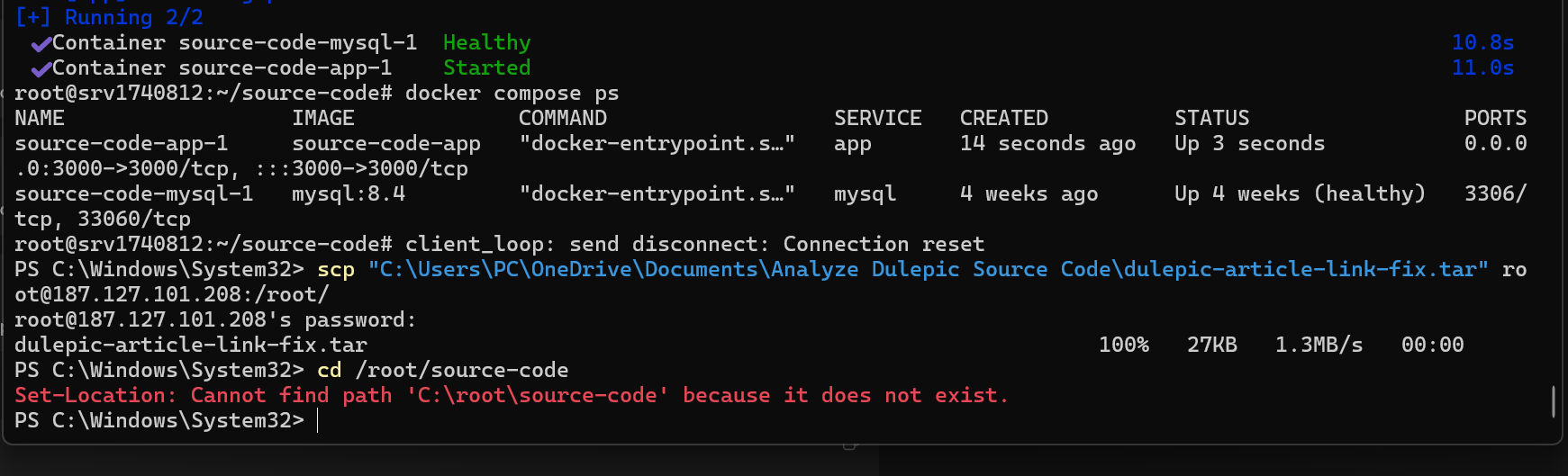Image resolution: width=1568 pixels, height=476 pixels.
Task: Click the red Set-Location error message
Action: [x=512, y=396]
